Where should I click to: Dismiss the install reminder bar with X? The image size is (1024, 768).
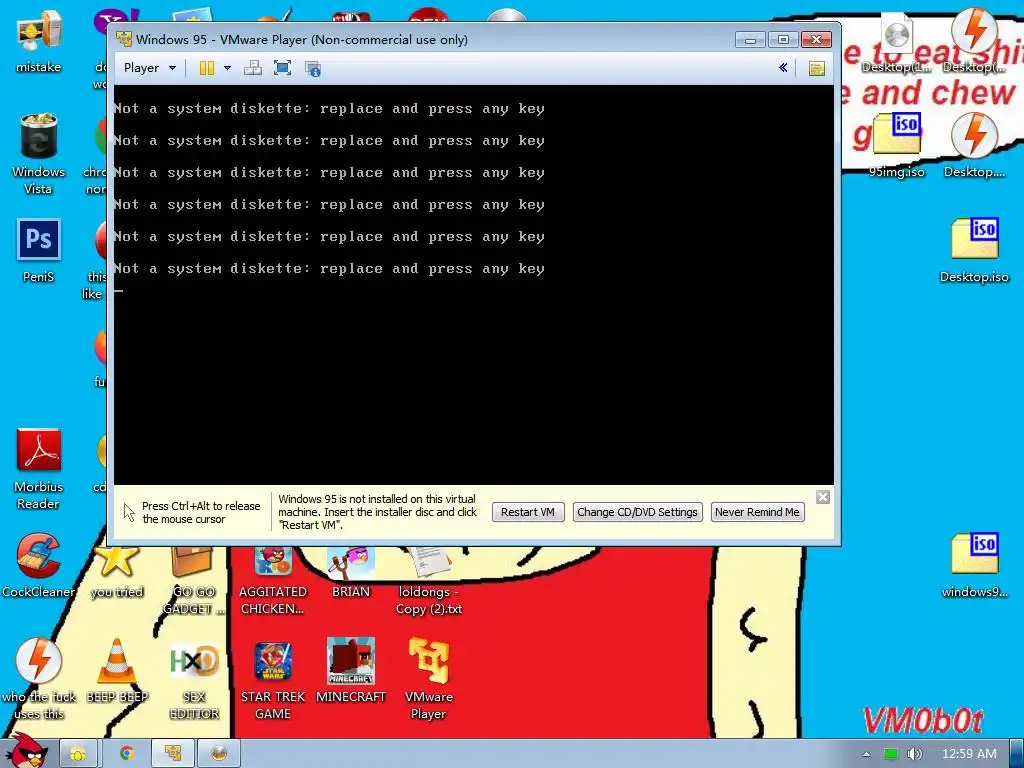pyautogui.click(x=823, y=497)
